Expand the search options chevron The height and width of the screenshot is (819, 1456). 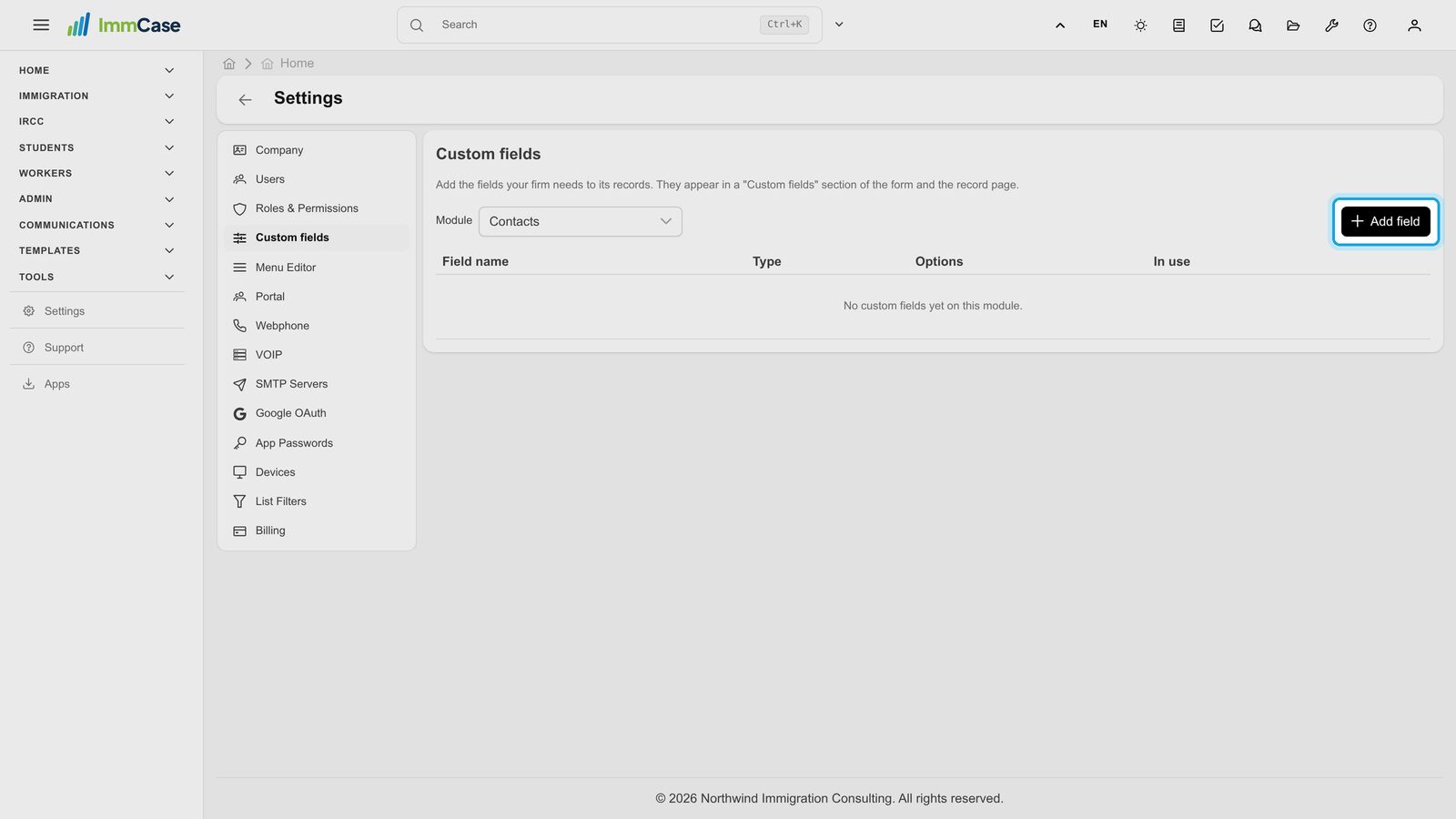click(x=839, y=25)
